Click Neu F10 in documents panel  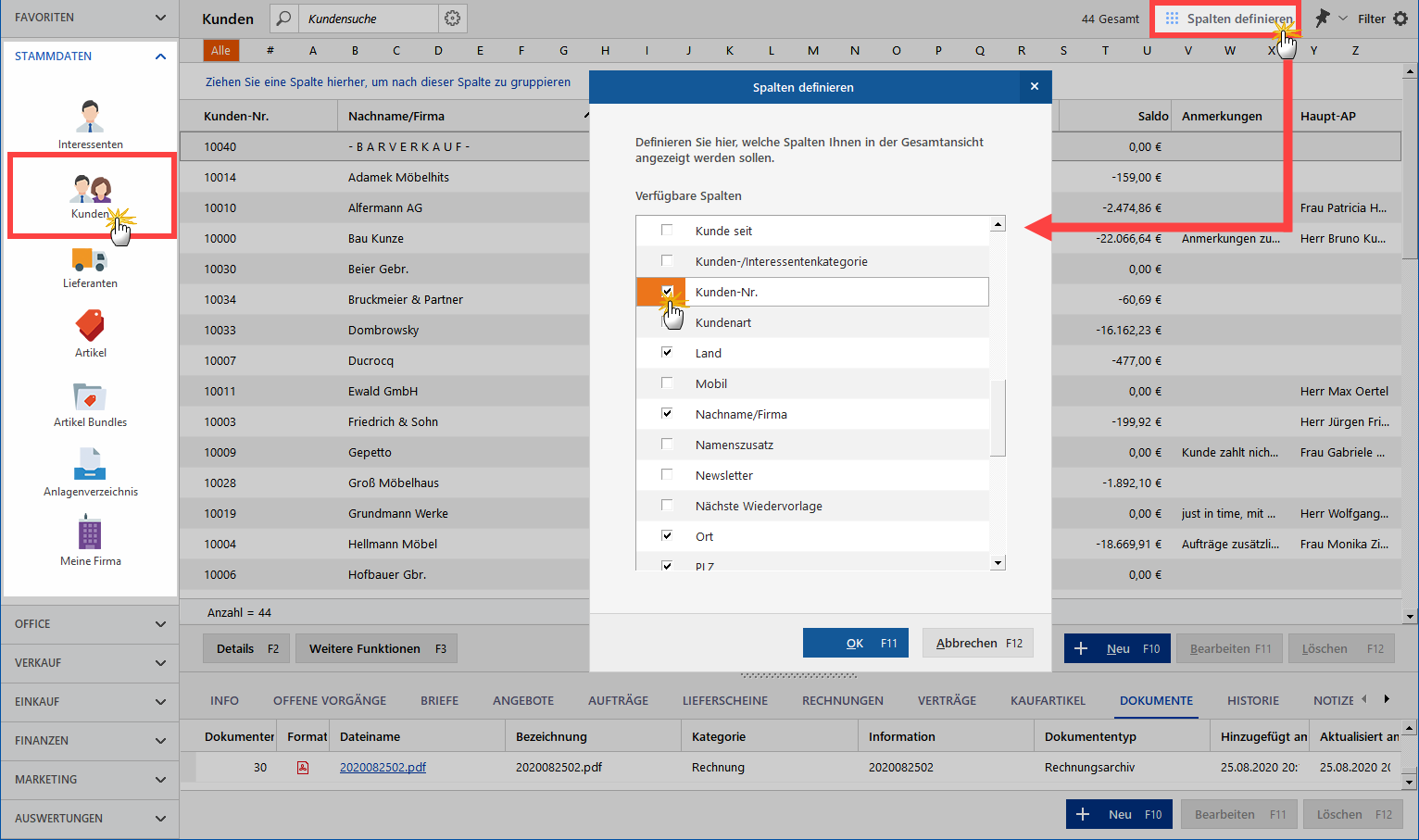click(1120, 814)
